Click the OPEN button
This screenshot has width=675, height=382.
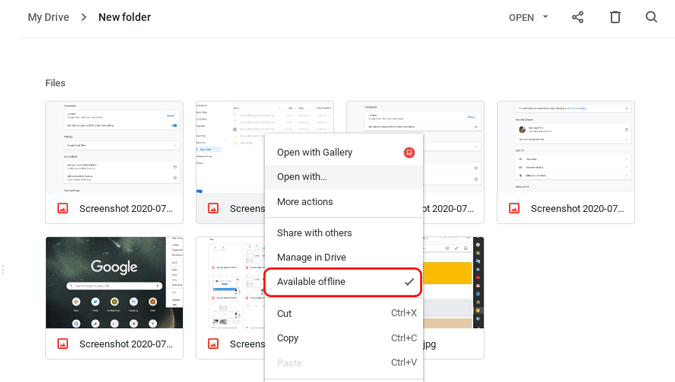point(521,18)
